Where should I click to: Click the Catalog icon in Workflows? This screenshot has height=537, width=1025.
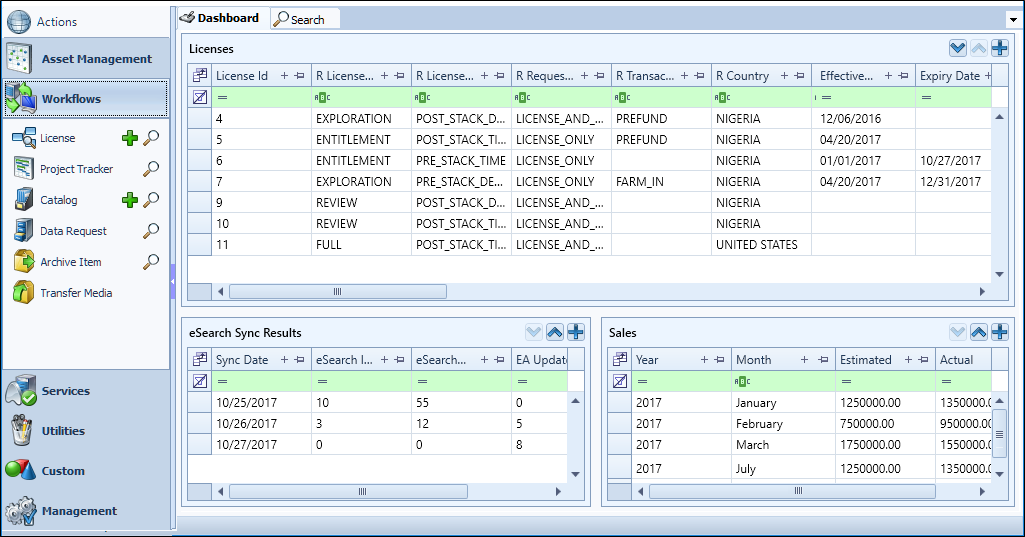[x=24, y=199]
